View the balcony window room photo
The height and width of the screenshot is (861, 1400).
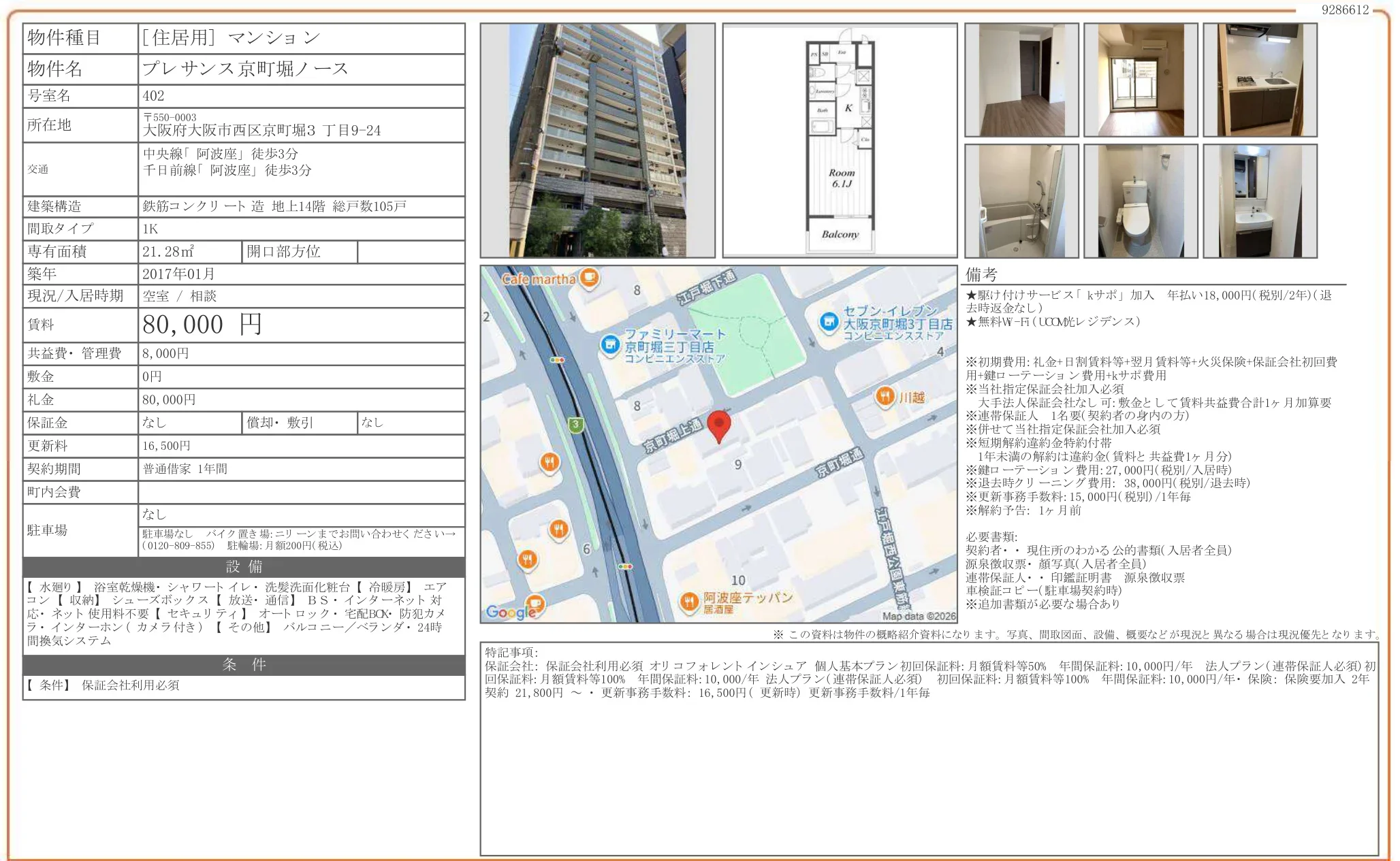click(x=1140, y=80)
